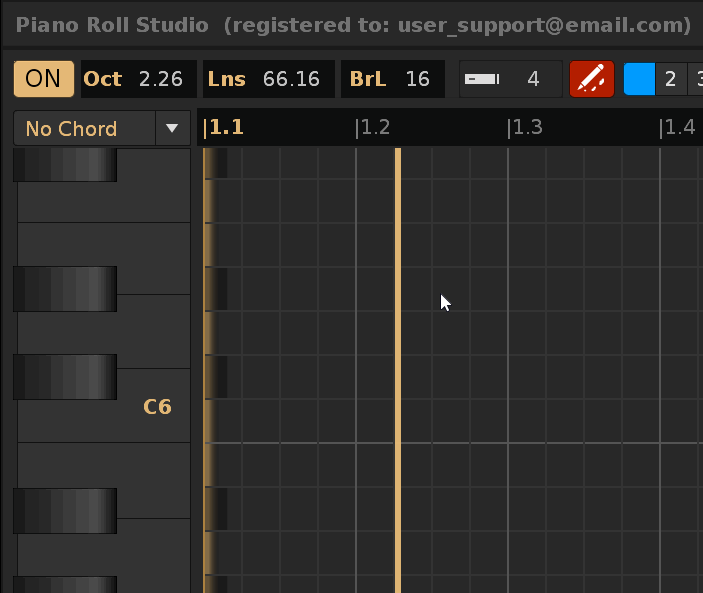Toggle the ON power button
This screenshot has width=703, height=593.
(43, 79)
